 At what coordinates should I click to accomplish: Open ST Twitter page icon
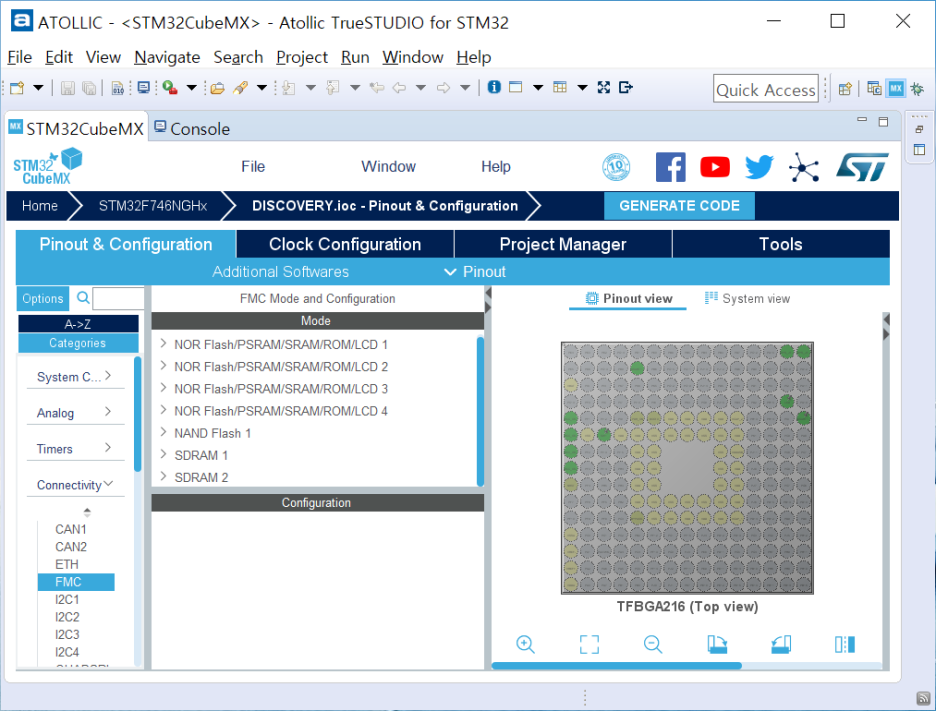coord(759,167)
